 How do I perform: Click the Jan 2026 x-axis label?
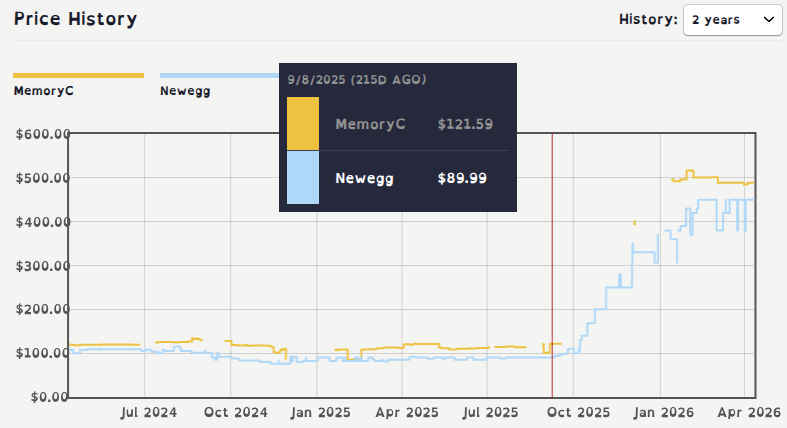click(664, 412)
